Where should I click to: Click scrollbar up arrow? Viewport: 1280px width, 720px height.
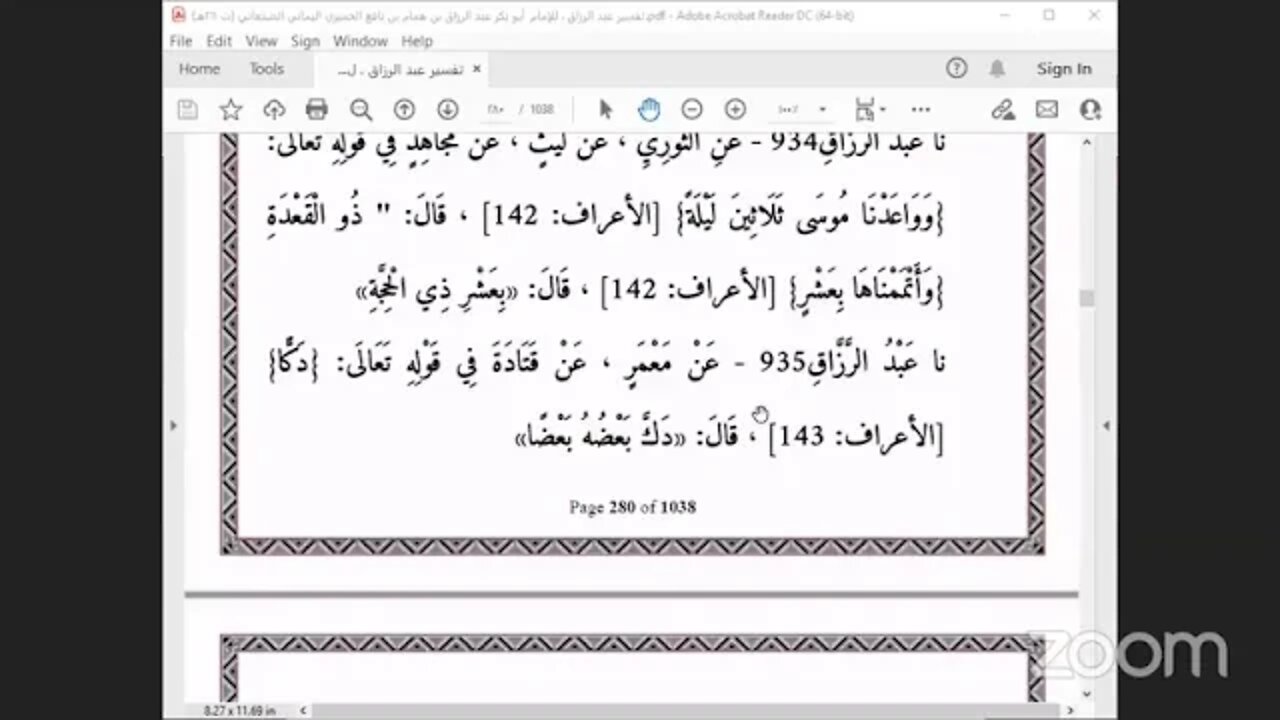(x=1087, y=141)
